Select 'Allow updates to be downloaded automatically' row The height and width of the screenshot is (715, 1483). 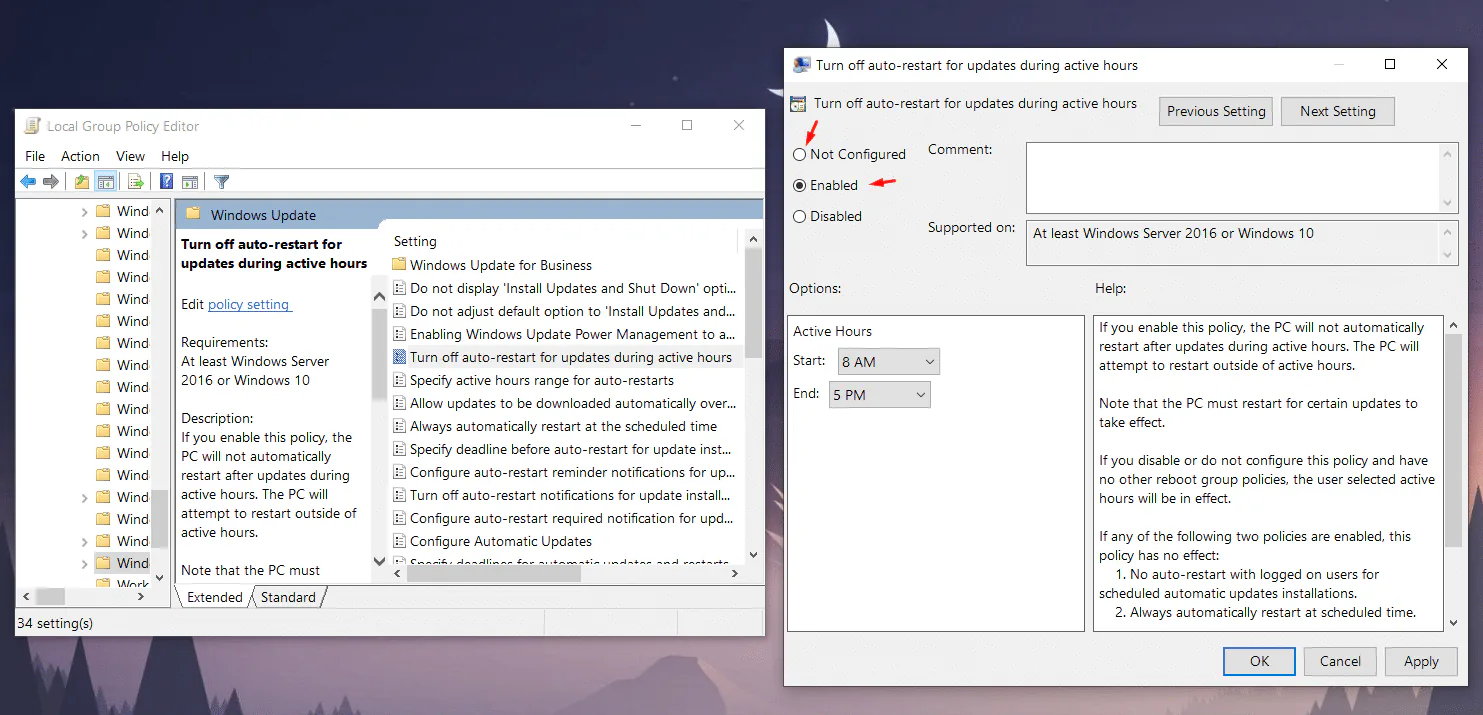coord(573,403)
